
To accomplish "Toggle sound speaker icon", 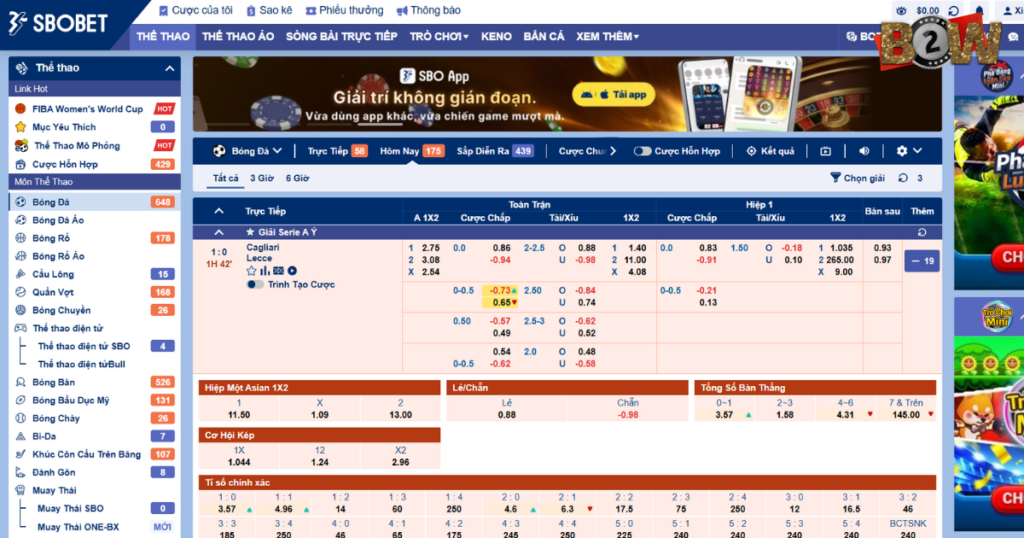I will (x=864, y=151).
